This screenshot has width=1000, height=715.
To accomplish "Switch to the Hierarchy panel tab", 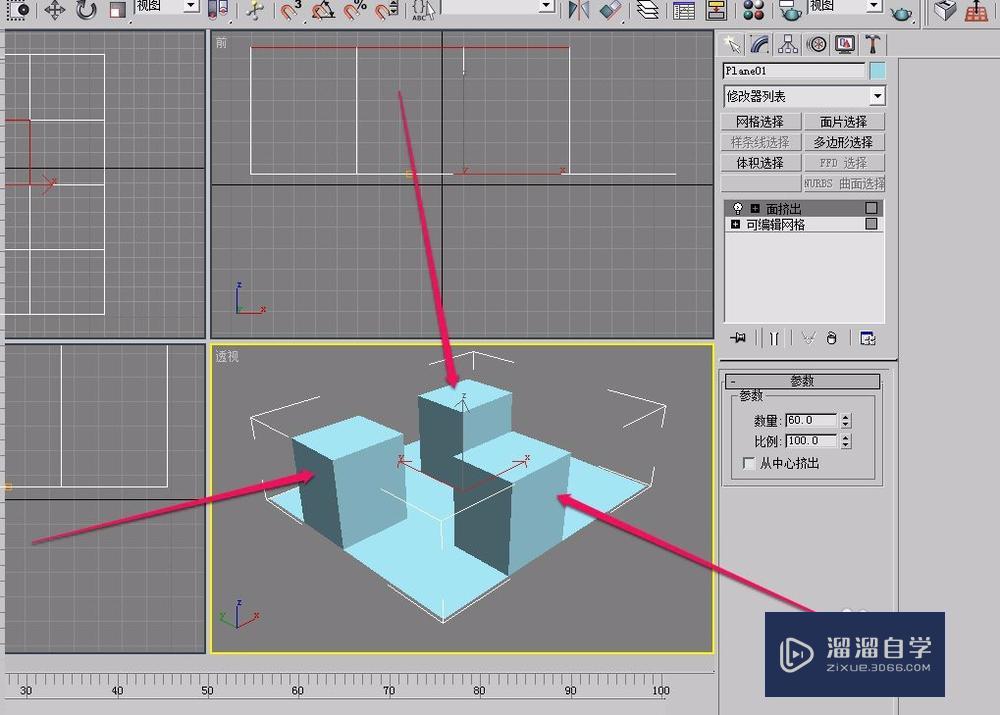I will pos(788,44).
